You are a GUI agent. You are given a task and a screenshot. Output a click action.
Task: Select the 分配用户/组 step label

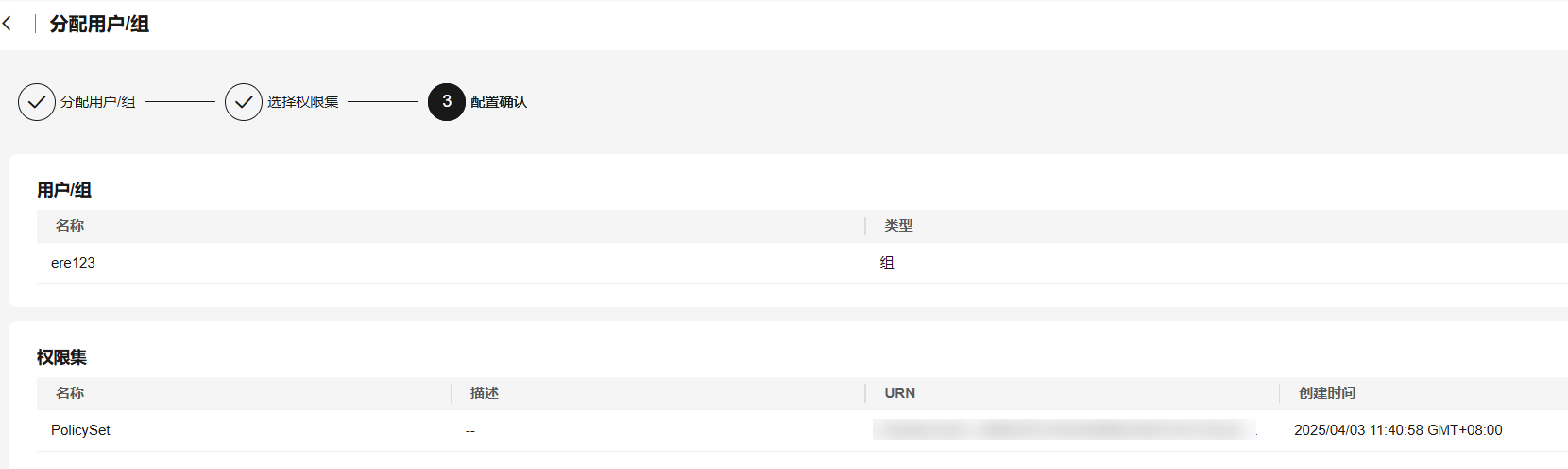(98, 102)
